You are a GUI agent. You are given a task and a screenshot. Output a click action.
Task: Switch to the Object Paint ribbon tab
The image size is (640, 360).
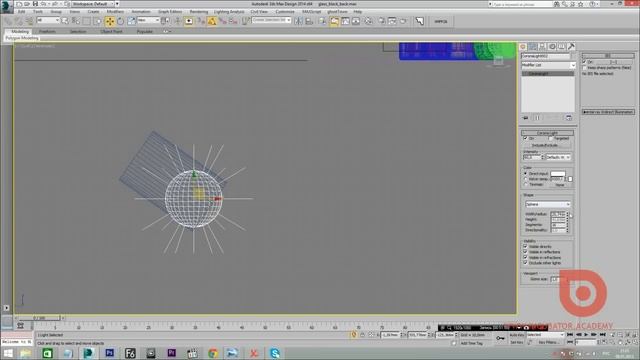(x=111, y=31)
